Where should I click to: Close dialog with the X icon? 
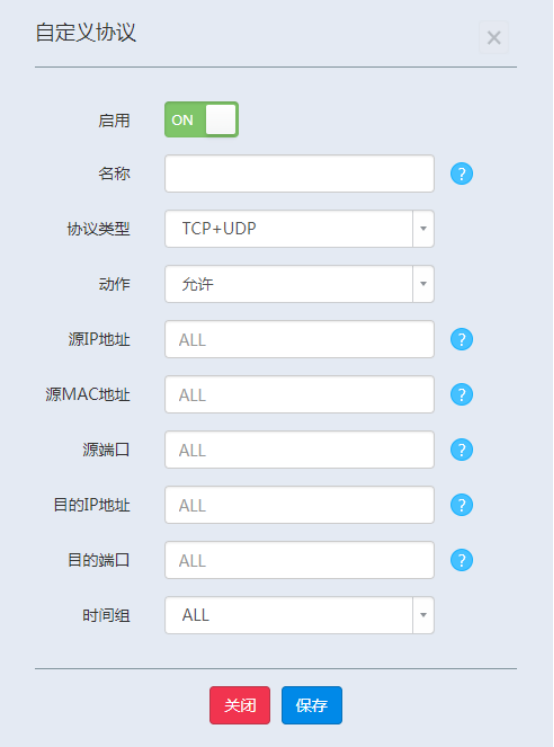(x=494, y=37)
